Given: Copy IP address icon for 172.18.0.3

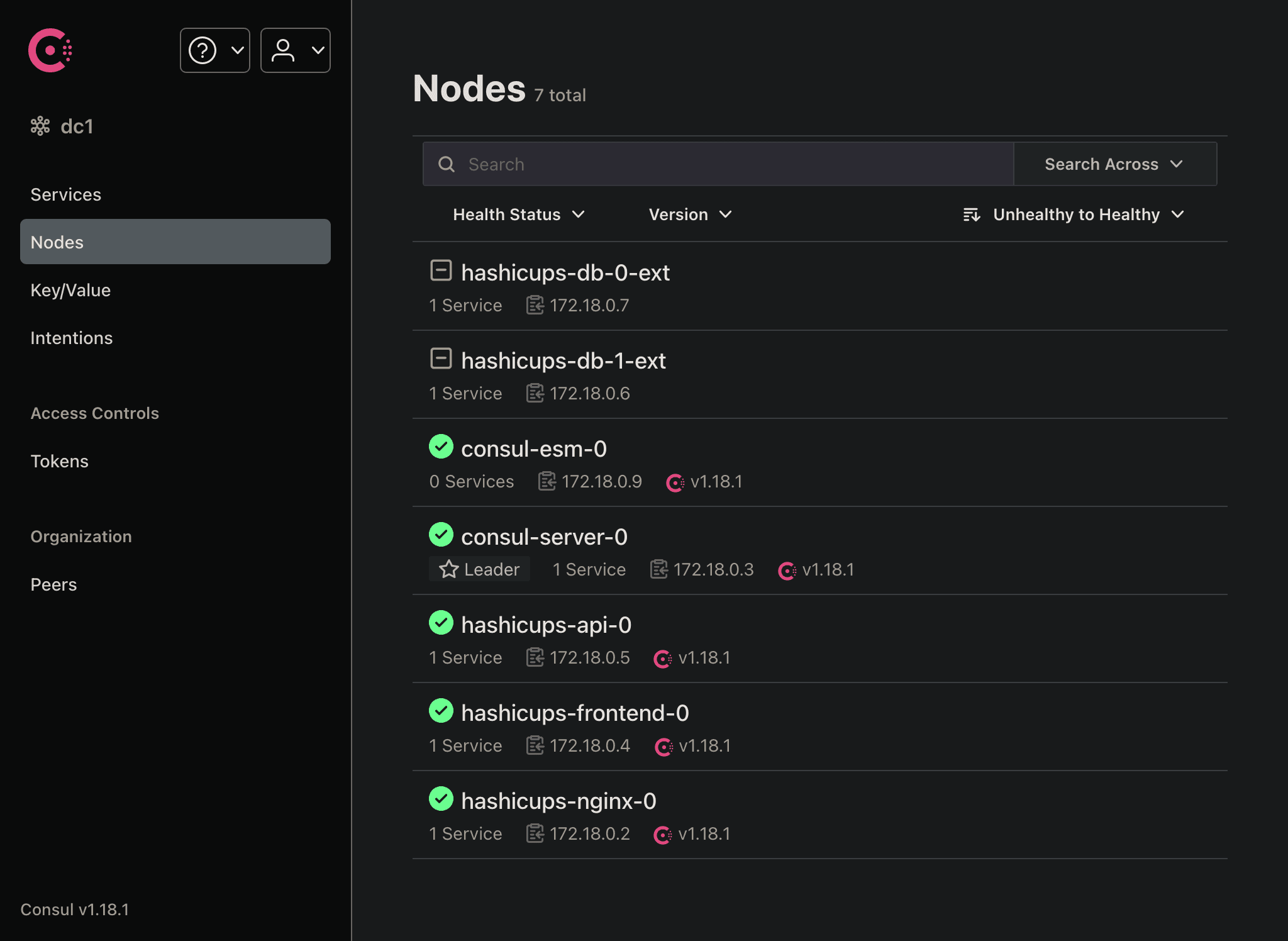Looking at the screenshot, I should click(658, 569).
